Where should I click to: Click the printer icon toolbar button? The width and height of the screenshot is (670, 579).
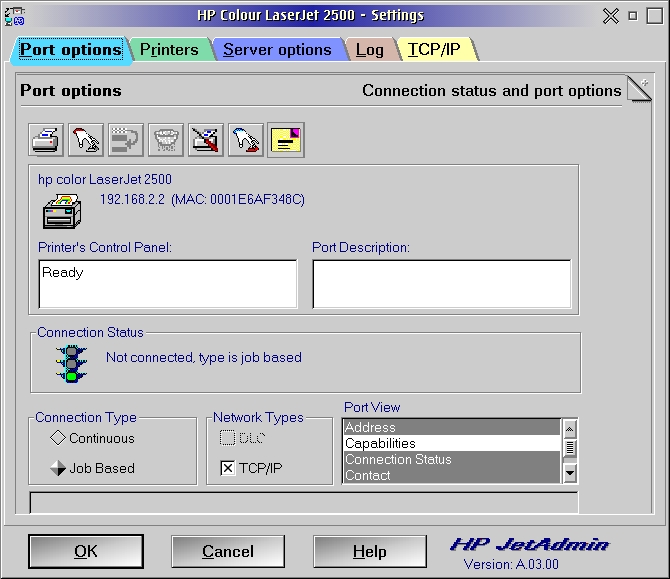(46, 140)
